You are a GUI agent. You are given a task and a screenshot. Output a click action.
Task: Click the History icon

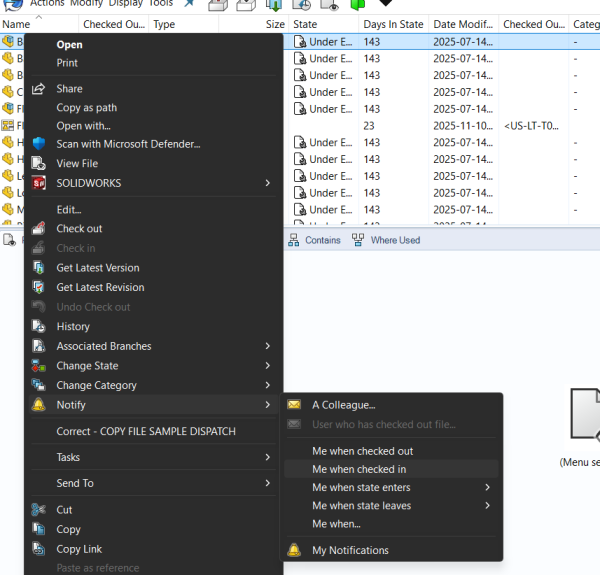click(39, 327)
